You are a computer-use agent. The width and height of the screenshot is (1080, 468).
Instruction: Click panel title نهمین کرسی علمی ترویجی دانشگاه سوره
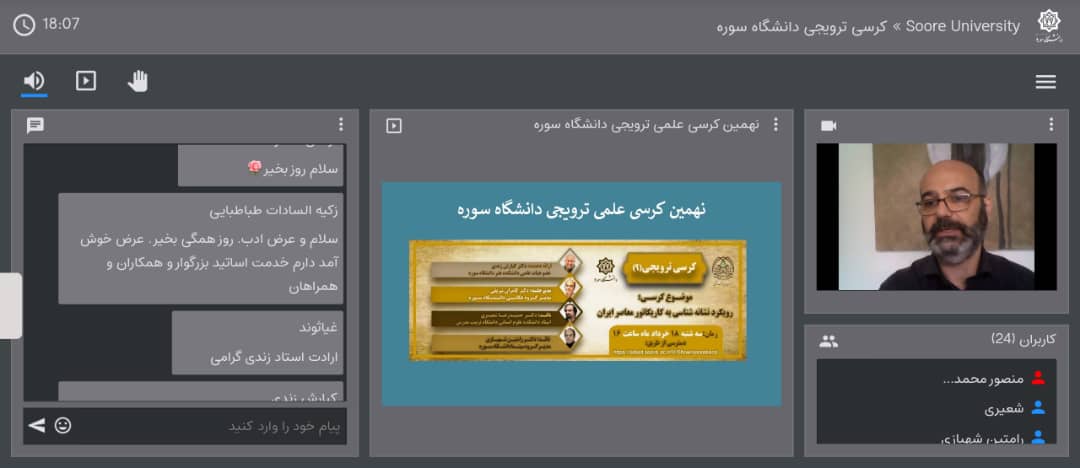tap(647, 125)
